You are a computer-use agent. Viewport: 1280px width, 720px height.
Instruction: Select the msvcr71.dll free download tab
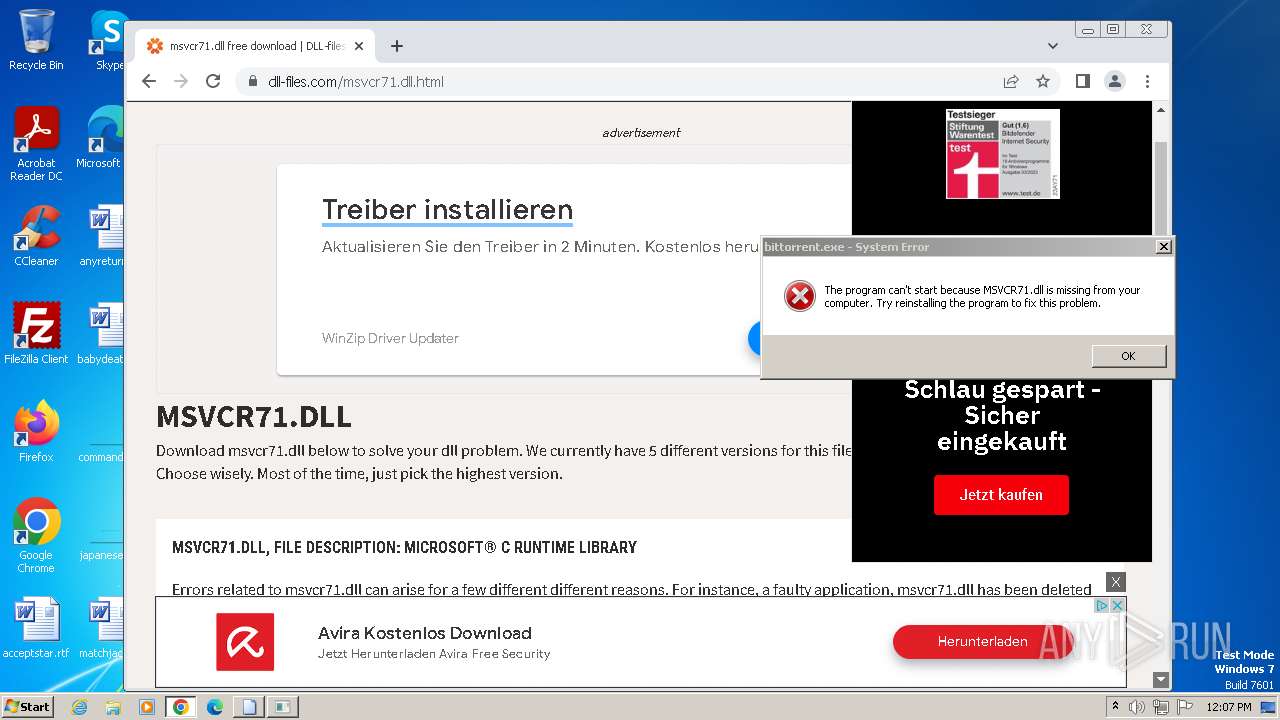tap(255, 46)
